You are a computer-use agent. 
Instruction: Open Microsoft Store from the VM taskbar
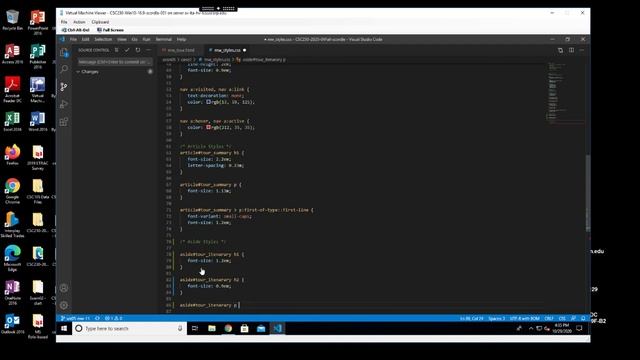pos(244,328)
